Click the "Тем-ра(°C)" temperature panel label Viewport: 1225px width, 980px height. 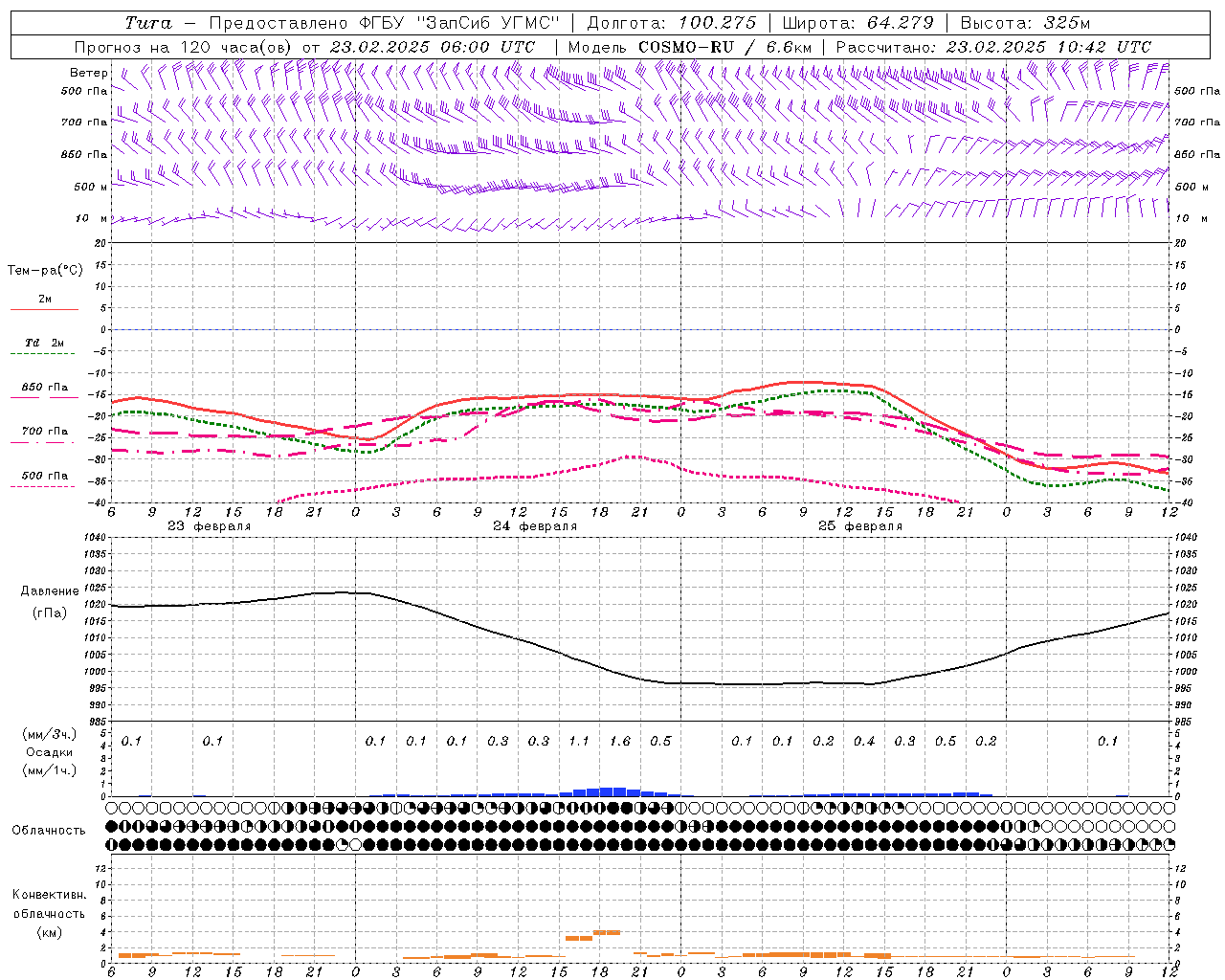(x=45, y=271)
